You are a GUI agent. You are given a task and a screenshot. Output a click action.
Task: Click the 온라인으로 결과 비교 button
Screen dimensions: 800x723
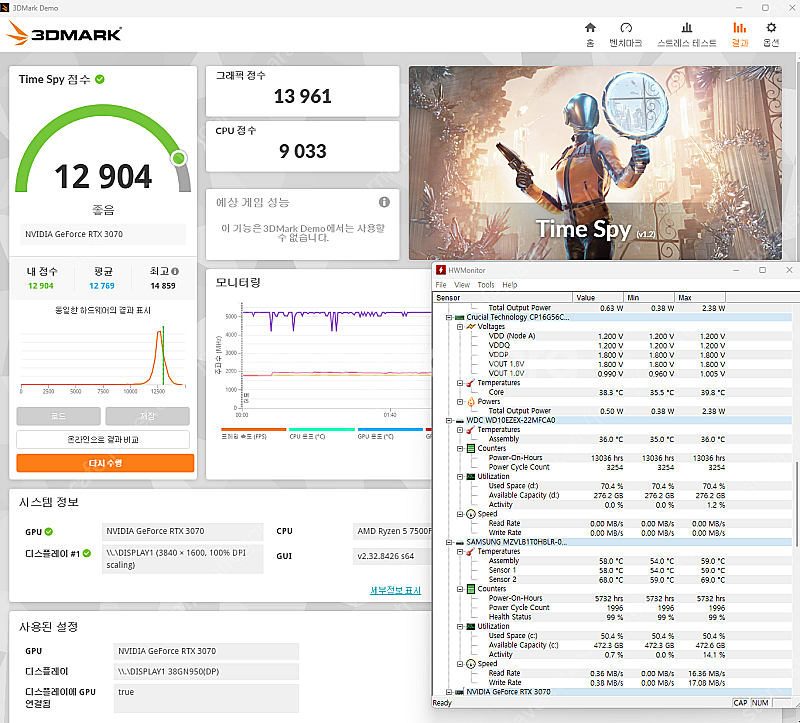pyautogui.click(x=103, y=439)
